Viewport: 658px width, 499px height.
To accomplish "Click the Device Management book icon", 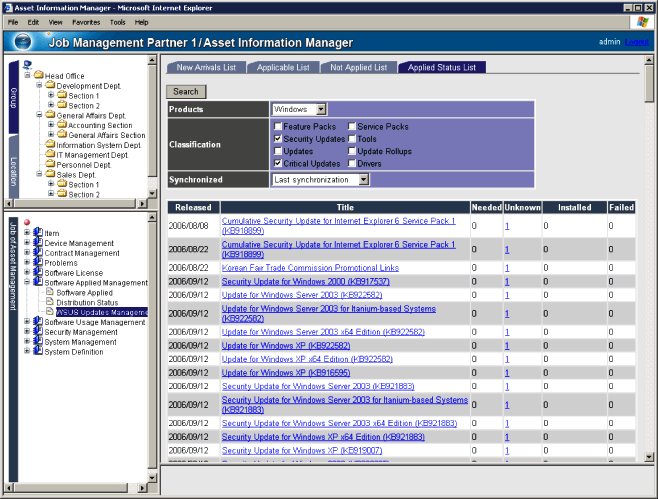I will [x=38, y=243].
